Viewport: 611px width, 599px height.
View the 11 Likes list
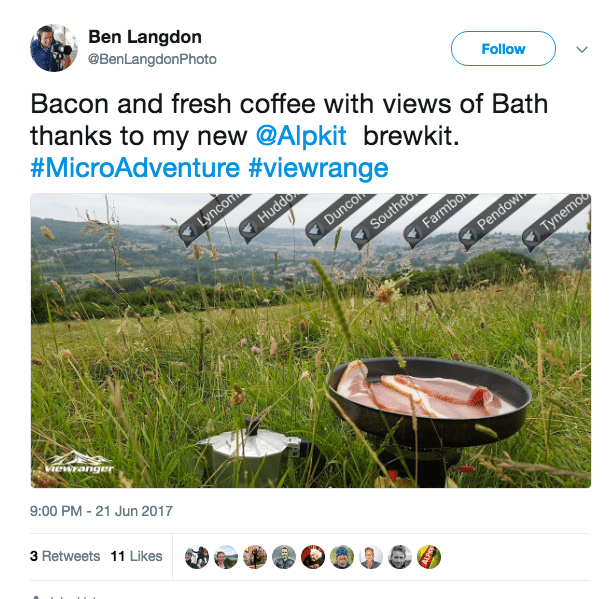coord(136,556)
